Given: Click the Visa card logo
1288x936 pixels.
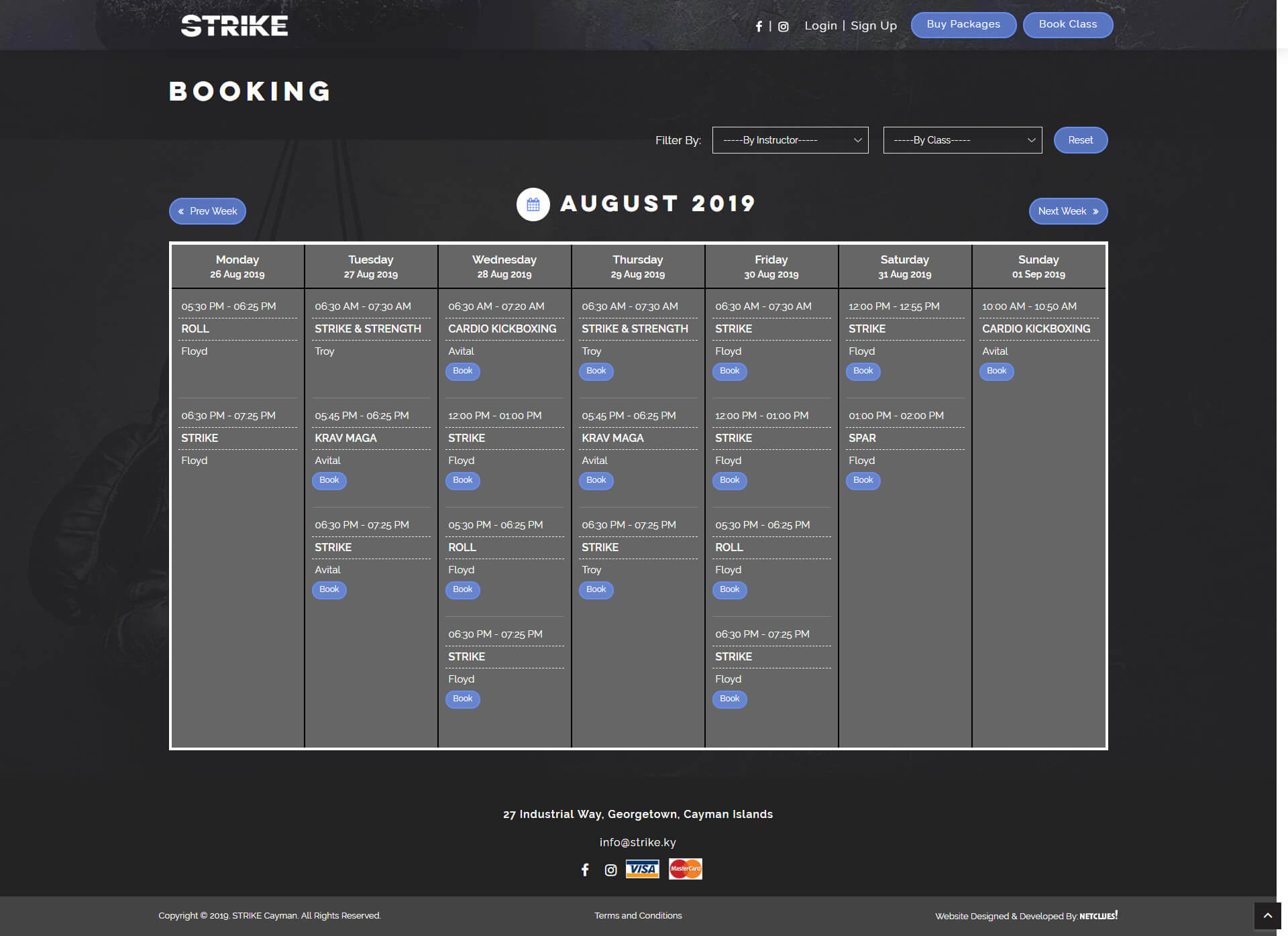Looking at the screenshot, I should tap(643, 869).
